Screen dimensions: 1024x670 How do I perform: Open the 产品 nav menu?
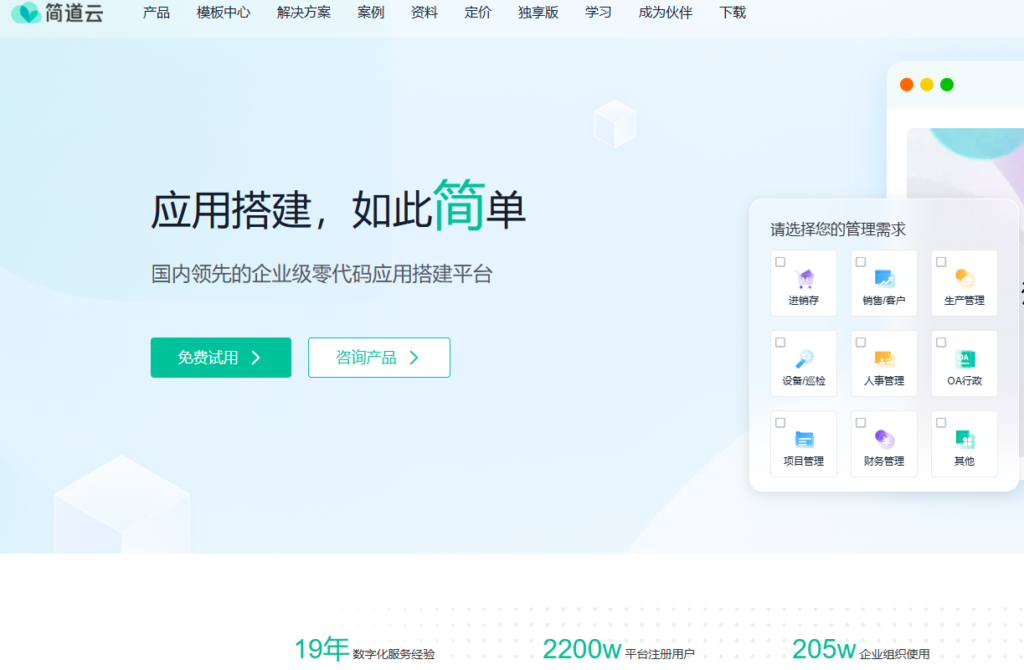(156, 12)
